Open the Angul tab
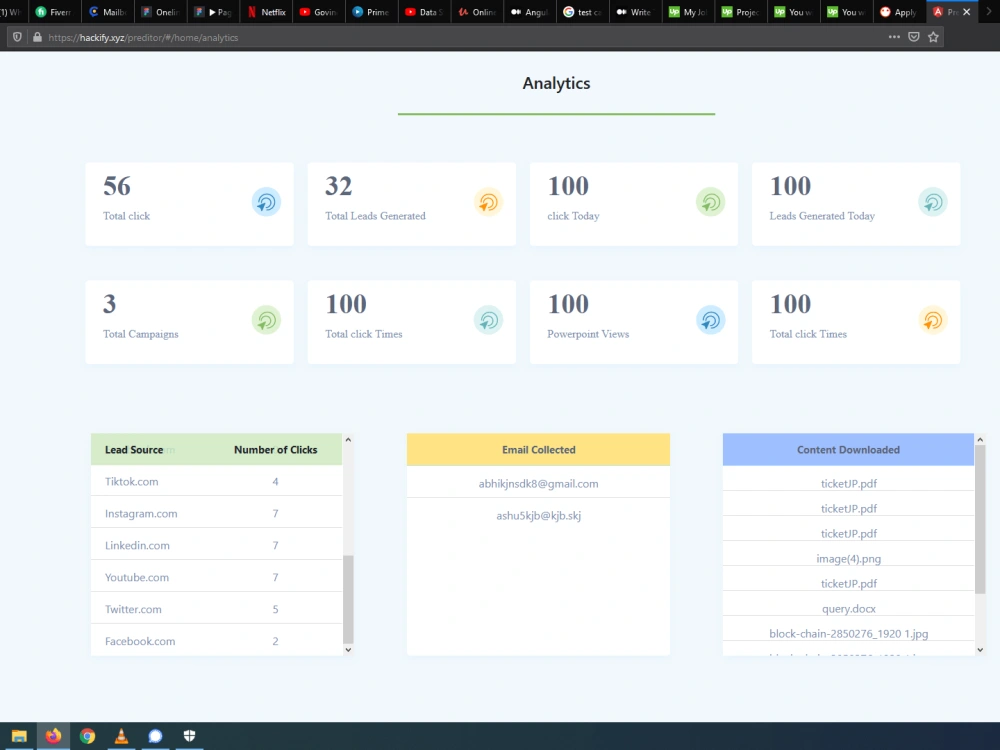Viewport: 1000px width, 750px height. click(x=530, y=11)
